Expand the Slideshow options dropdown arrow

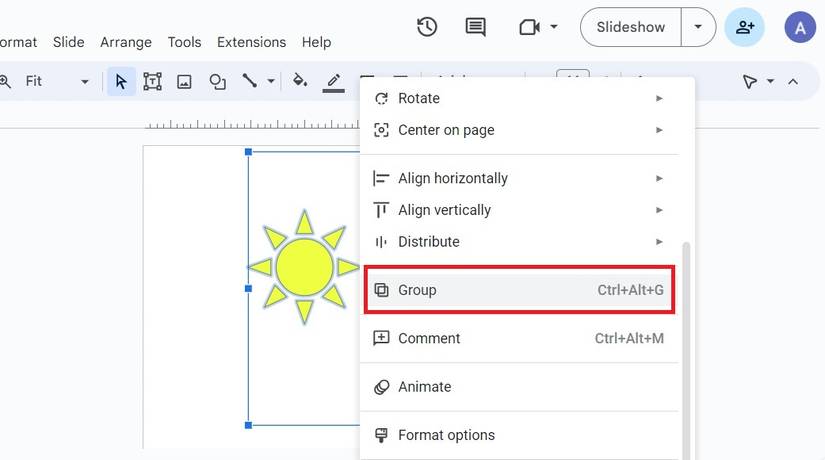pos(698,27)
